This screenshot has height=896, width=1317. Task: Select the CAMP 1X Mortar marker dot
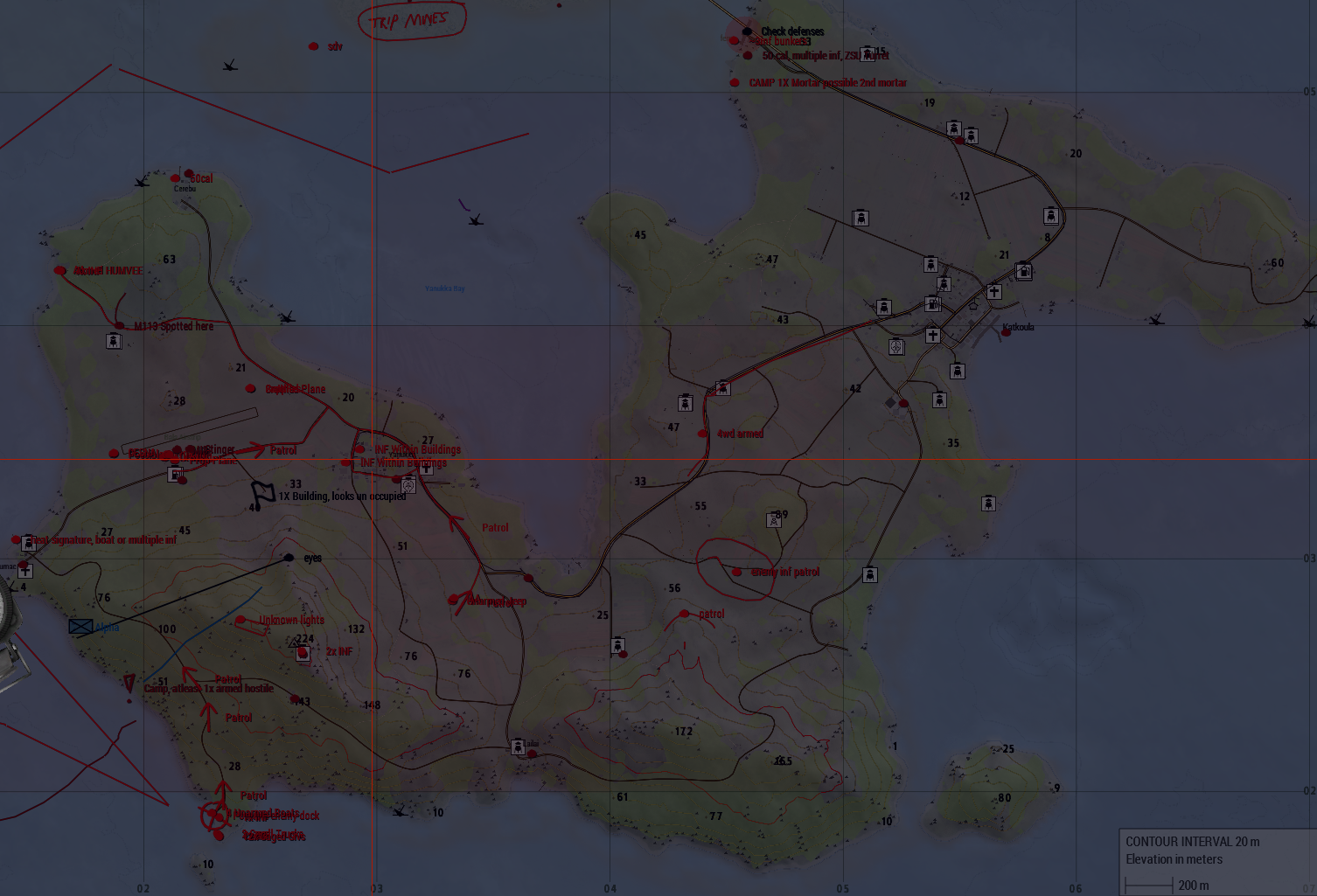[x=735, y=83]
